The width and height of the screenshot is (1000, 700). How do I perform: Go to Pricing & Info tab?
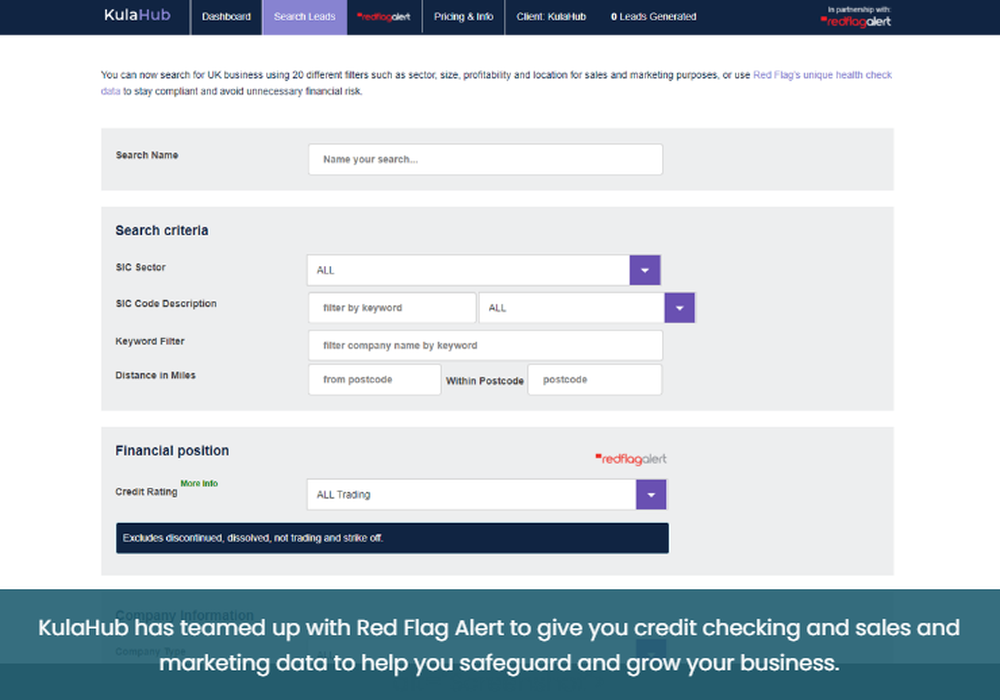(x=464, y=17)
